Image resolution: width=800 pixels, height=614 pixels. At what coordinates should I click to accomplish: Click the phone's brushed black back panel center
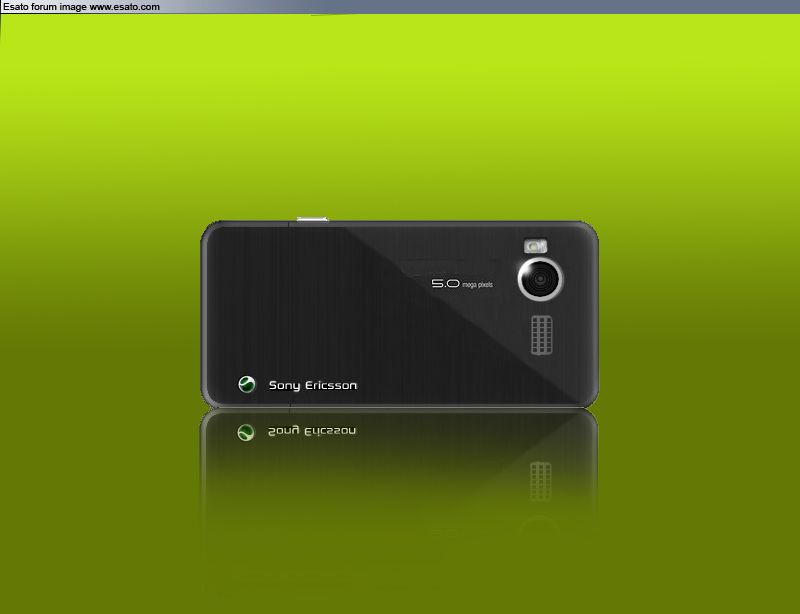400,320
